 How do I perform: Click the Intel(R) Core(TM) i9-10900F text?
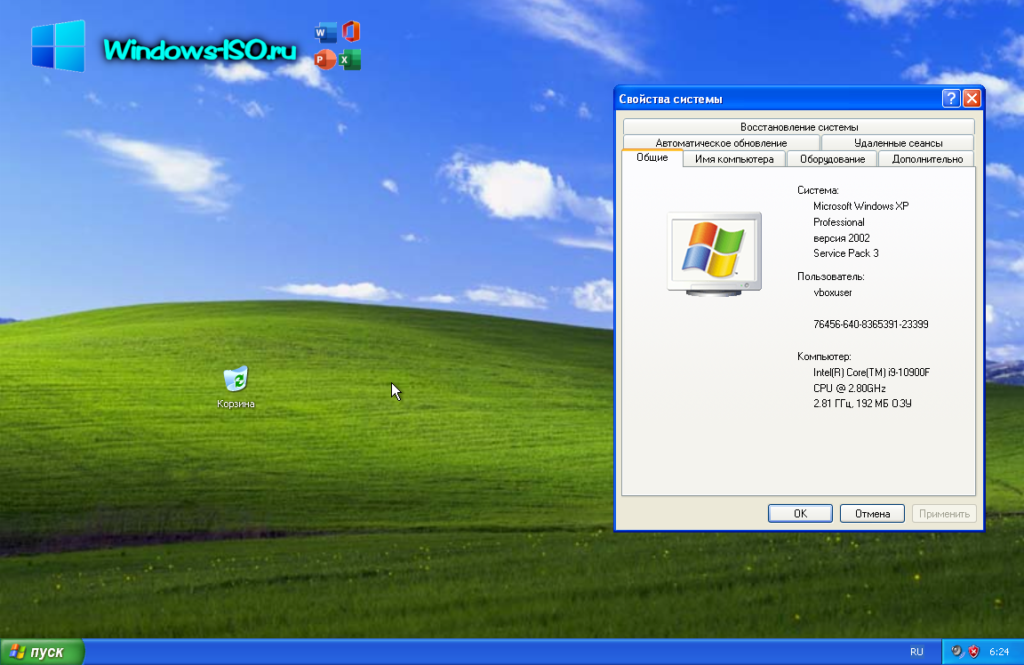coord(871,372)
